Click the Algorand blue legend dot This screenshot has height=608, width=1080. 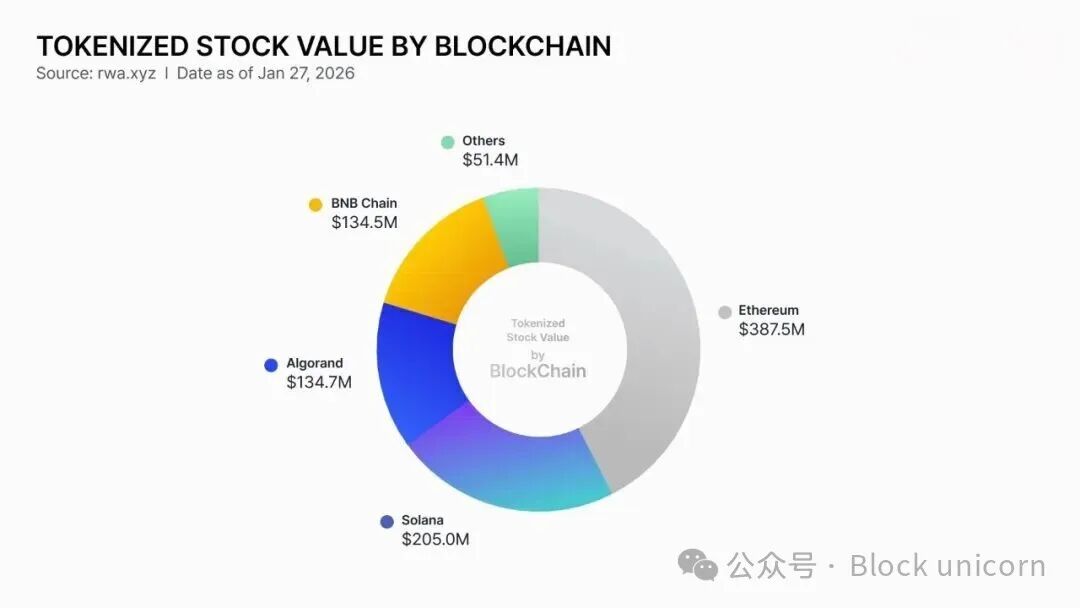click(x=271, y=365)
